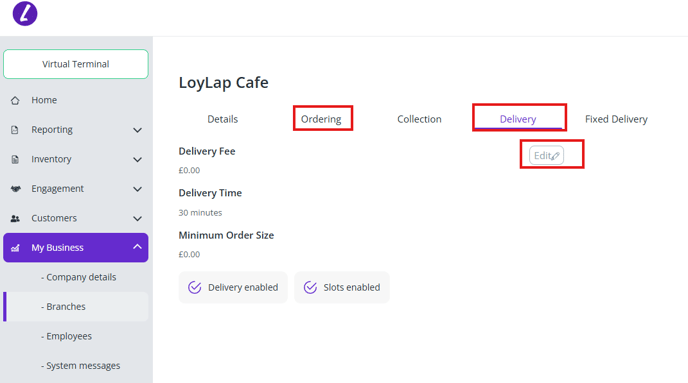Toggle the Slots enabled checkmark
The width and height of the screenshot is (688, 383).
310,287
